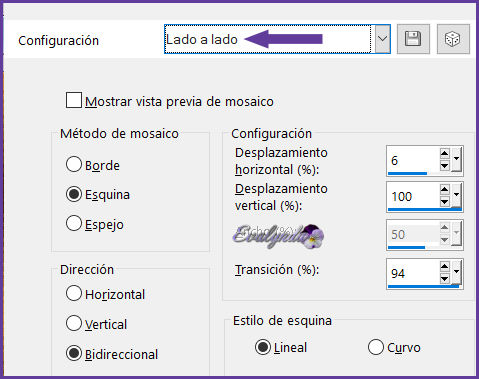Image resolution: width=479 pixels, height=379 pixels.
Task: Click the blue bar under Transición value
Action: (x=423, y=286)
